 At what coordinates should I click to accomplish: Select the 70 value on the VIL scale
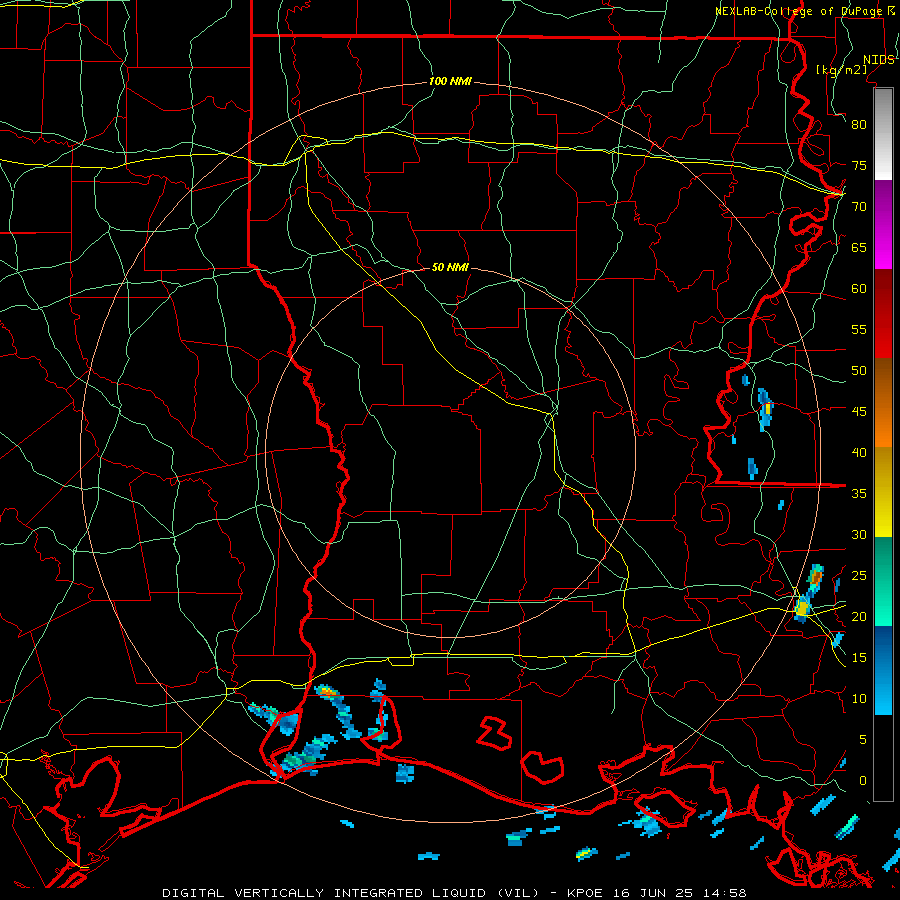(x=859, y=207)
